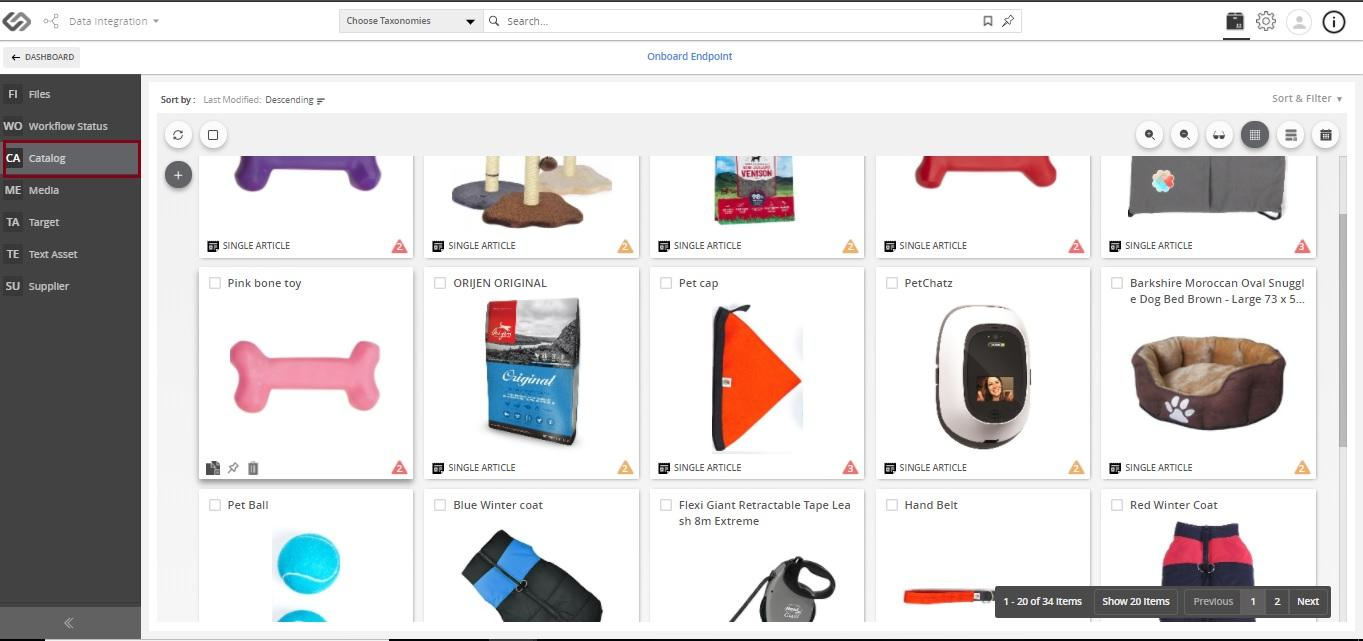The image size is (1363, 641).
Task: Click the disabled Previous page button
Action: 1213,601
